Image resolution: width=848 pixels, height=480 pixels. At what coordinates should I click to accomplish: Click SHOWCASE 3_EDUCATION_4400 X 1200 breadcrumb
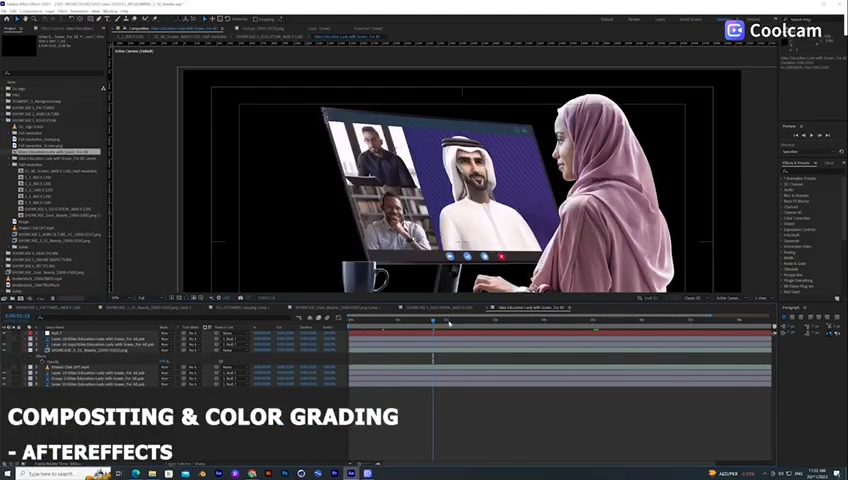click(269, 37)
